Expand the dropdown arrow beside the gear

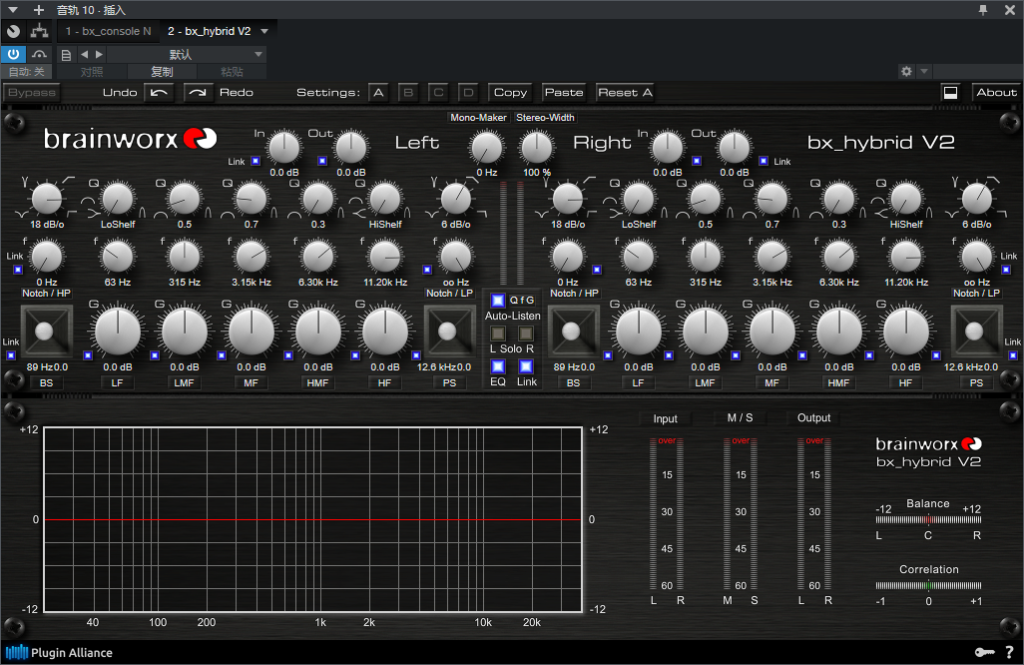coord(924,72)
